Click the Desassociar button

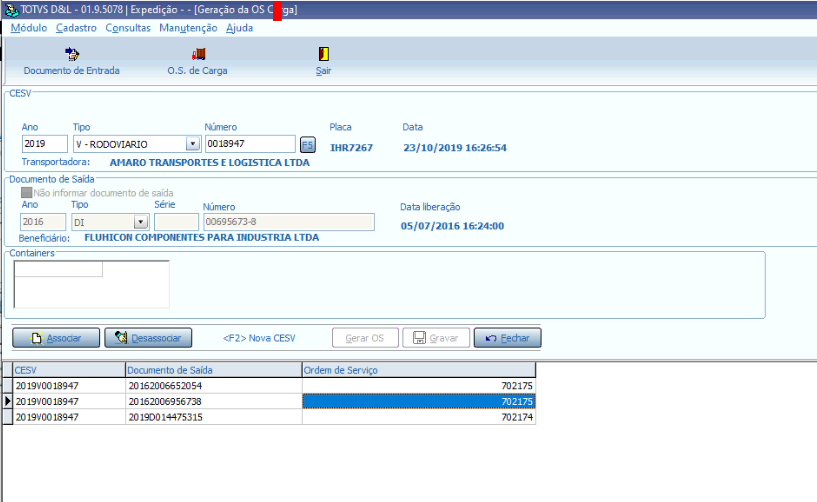tap(148, 338)
